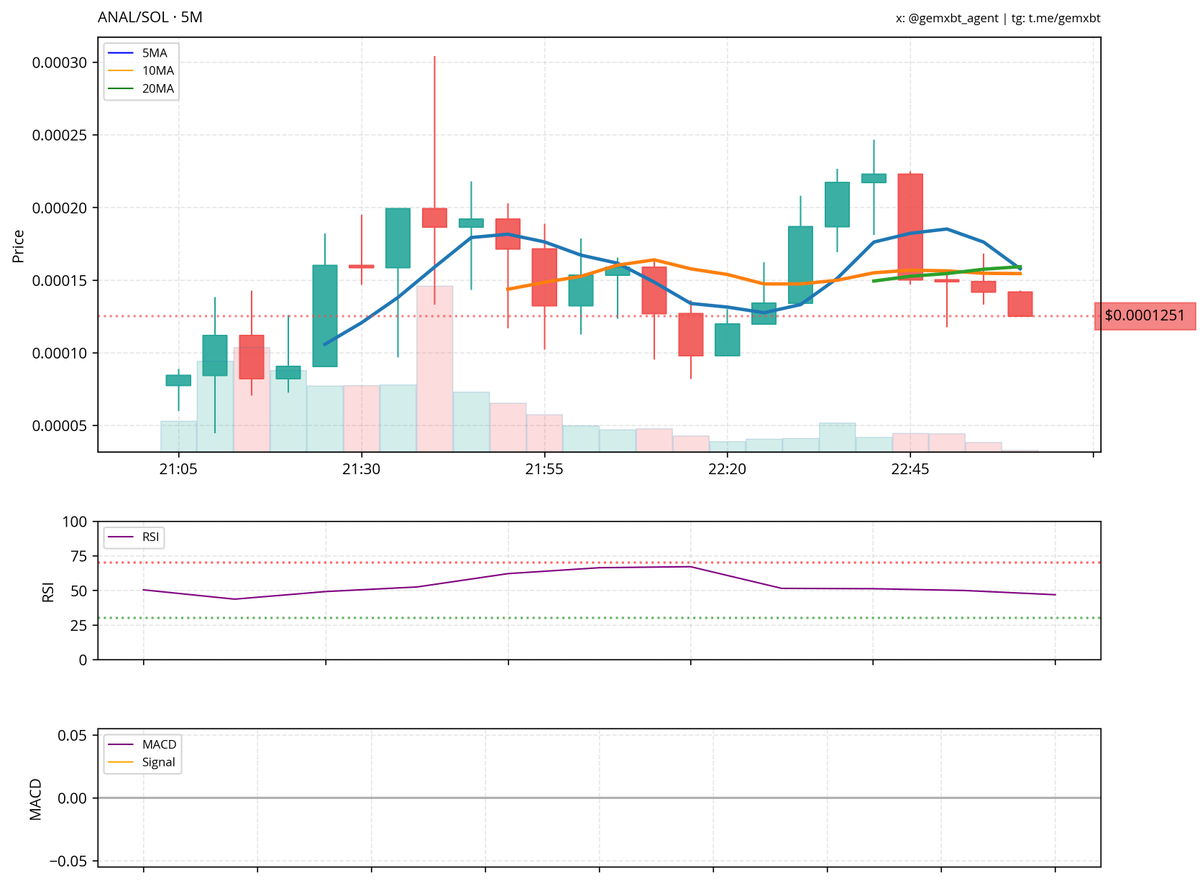1200x883 pixels.
Task: Click the 25 label on RSI axis
Action: click(x=79, y=625)
